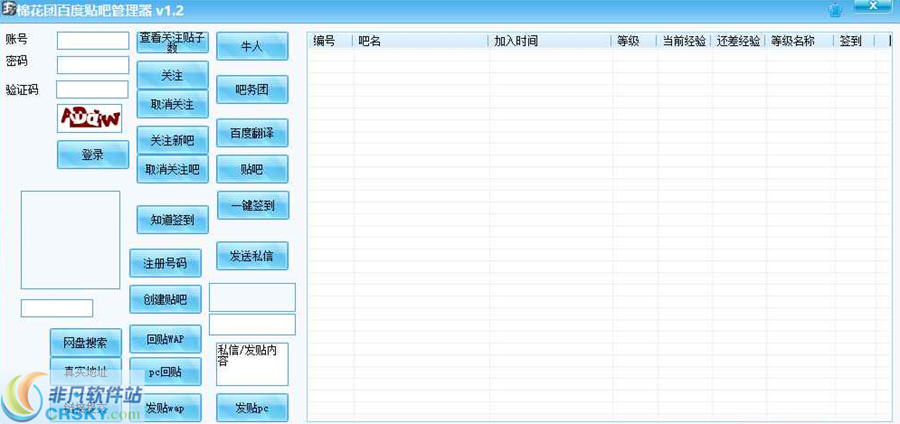Sort by the 签到 column header

coord(854,41)
